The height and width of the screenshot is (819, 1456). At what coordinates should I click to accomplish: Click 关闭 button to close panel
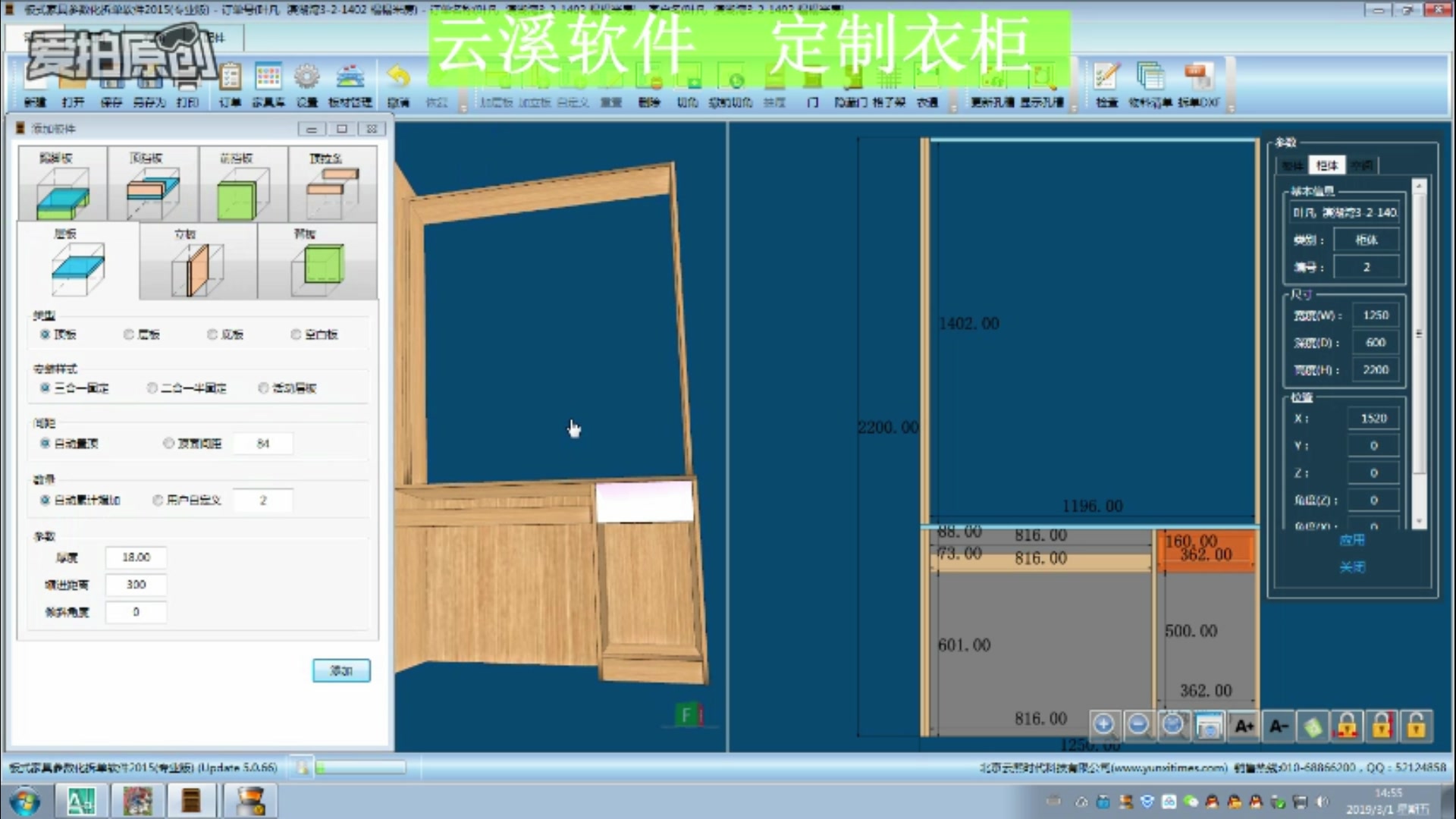tap(1351, 567)
